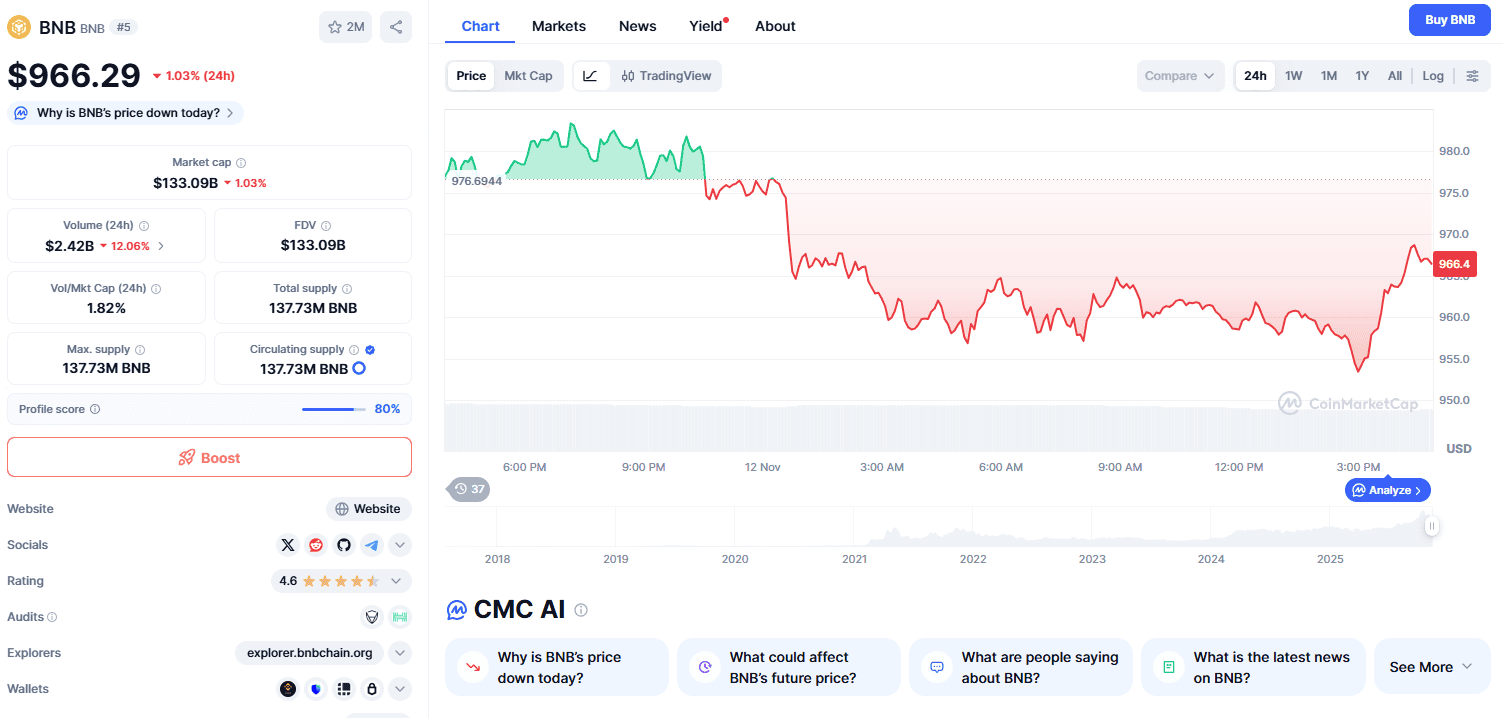Switch to the Markets tab
1503x718 pixels.
[x=559, y=26]
